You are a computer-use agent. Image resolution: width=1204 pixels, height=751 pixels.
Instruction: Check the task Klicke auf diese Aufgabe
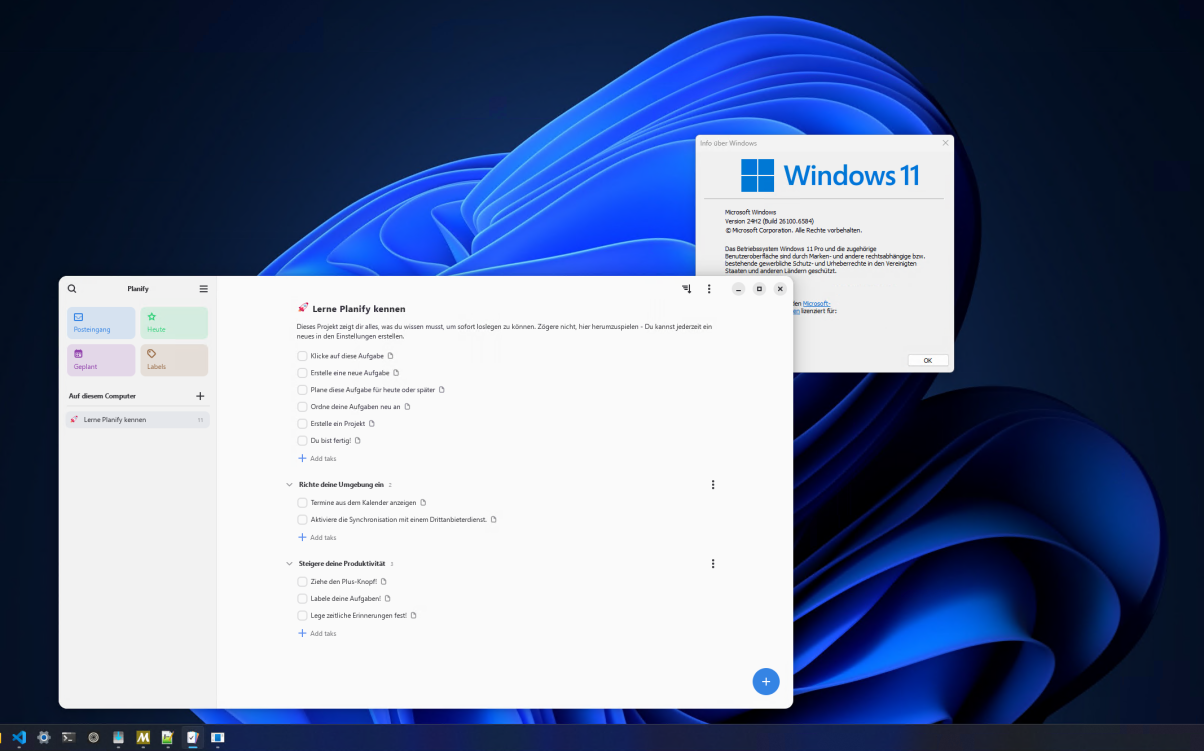[x=302, y=355]
